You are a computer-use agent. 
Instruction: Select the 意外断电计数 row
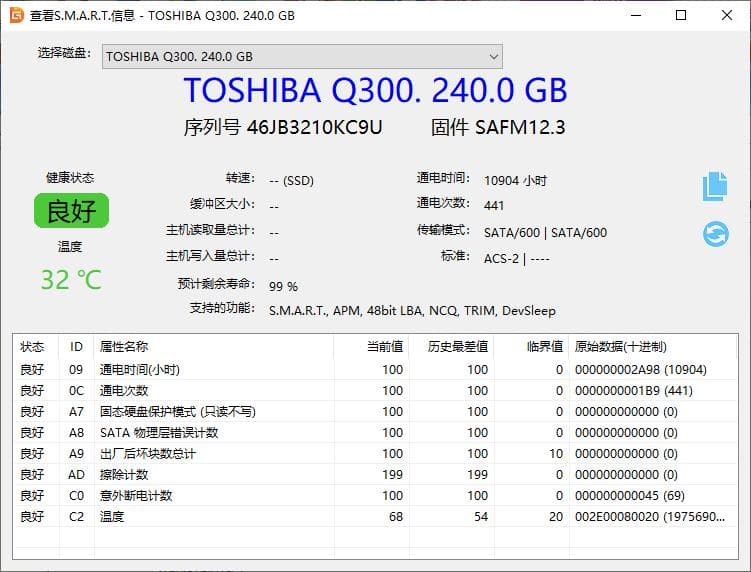pyautogui.click(x=376, y=496)
